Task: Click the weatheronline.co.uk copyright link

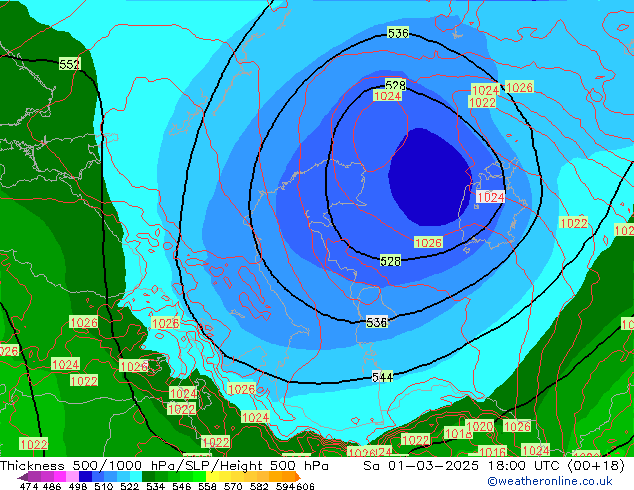Action: pyautogui.click(x=549, y=481)
